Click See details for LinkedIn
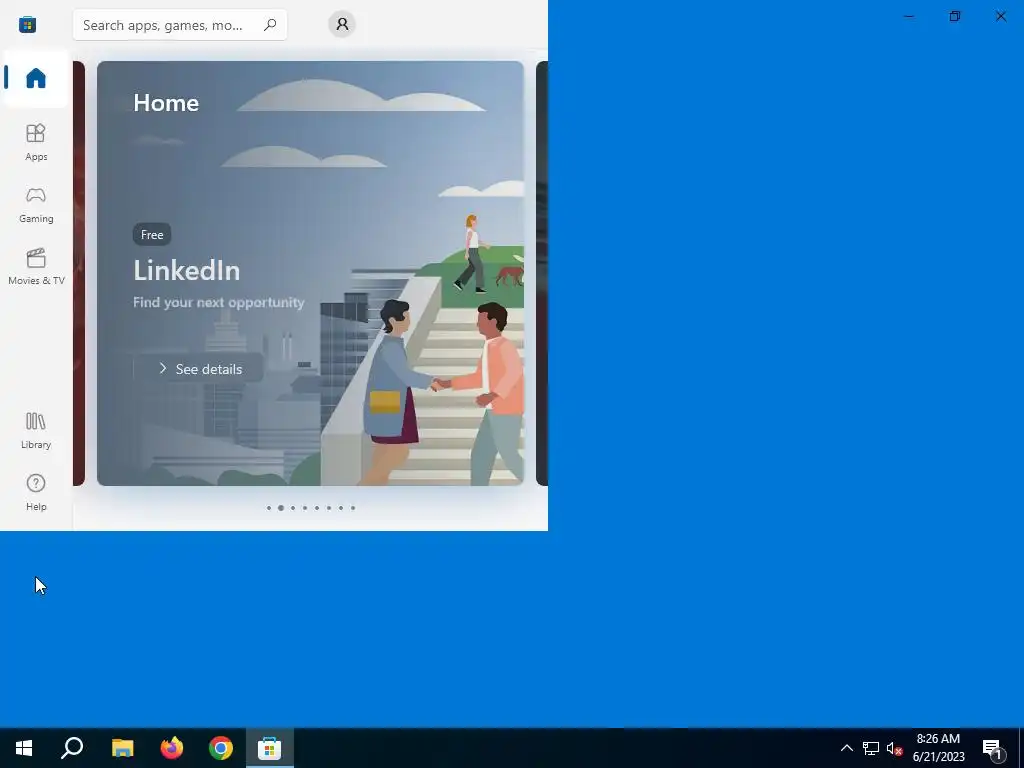This screenshot has height=768, width=1024. 199,369
